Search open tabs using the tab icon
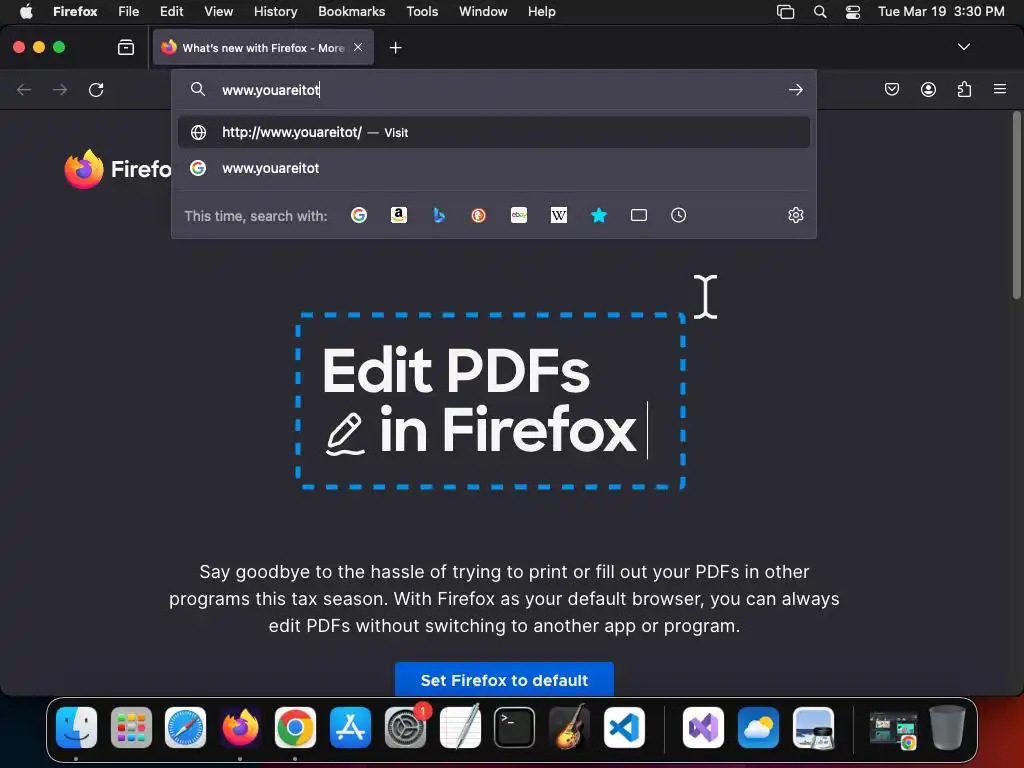This screenshot has width=1024, height=768. (x=639, y=215)
